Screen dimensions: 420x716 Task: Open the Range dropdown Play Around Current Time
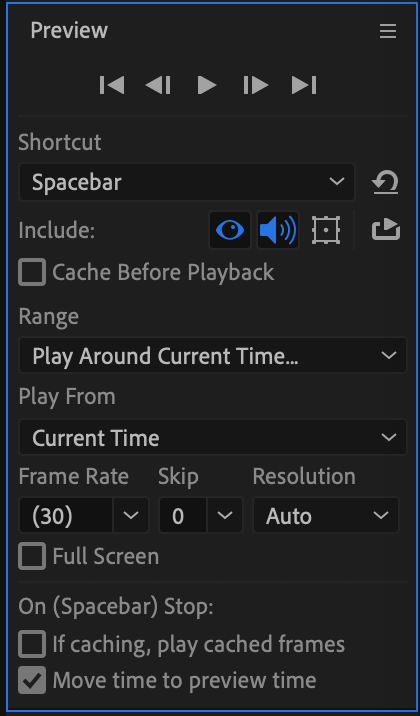pyautogui.click(x=213, y=355)
